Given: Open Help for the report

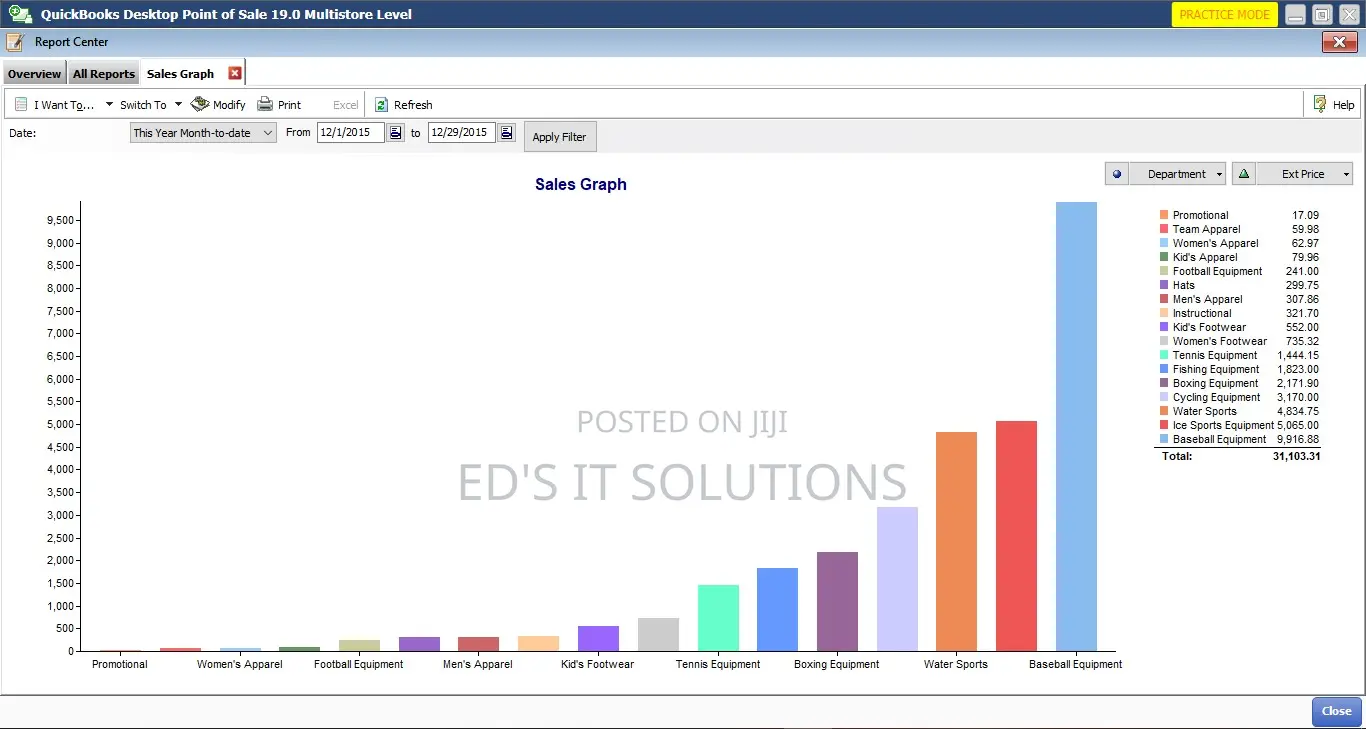Looking at the screenshot, I should coord(1333,104).
